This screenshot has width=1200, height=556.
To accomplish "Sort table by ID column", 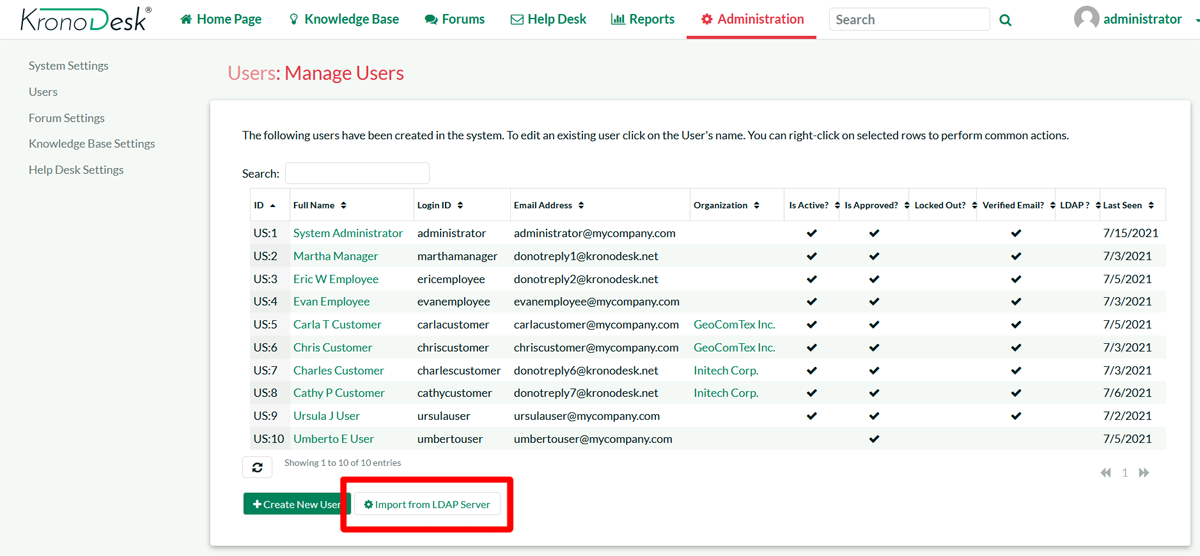I will (x=264, y=205).
